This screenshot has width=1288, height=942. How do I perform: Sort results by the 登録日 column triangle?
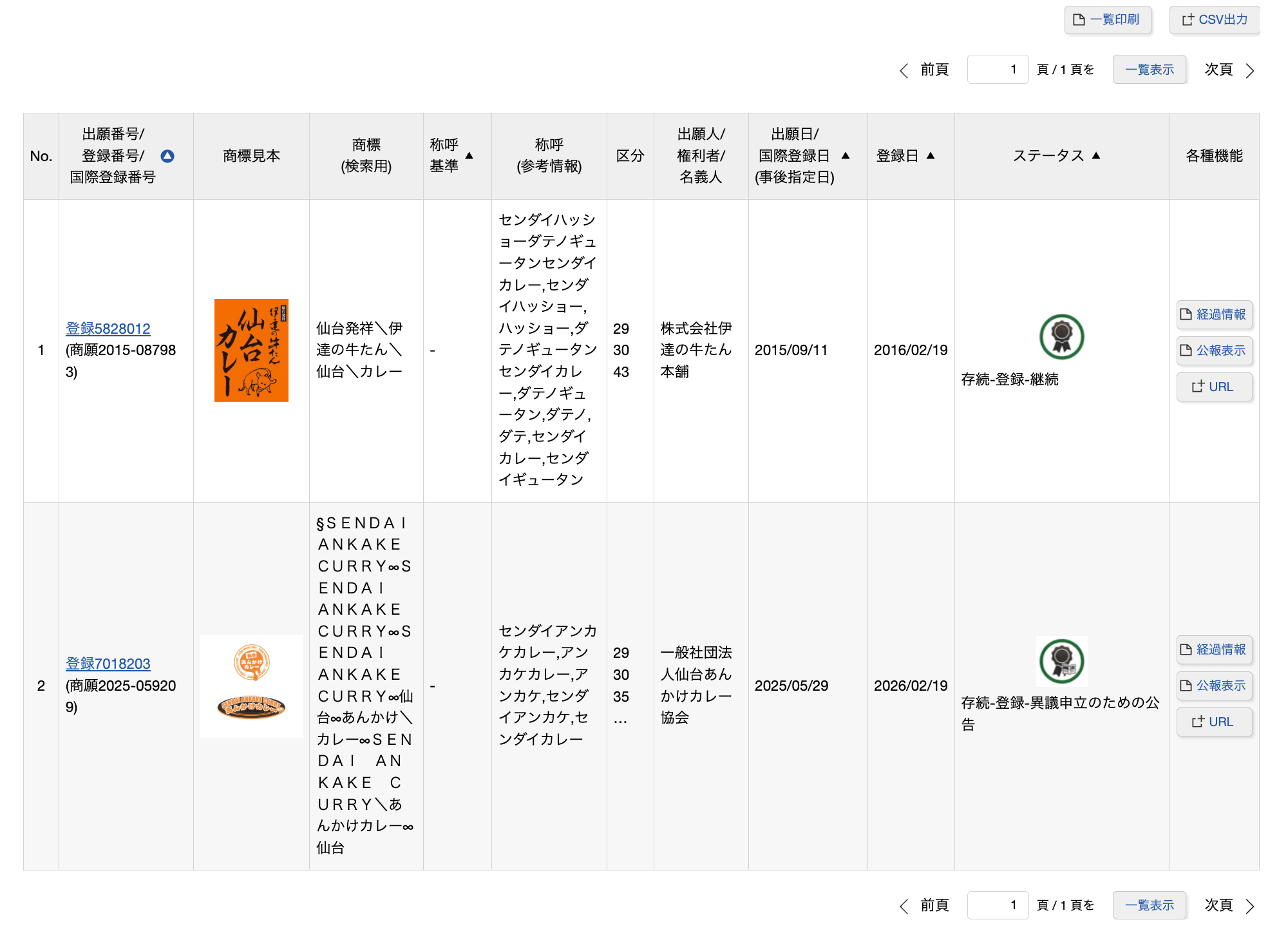pos(930,155)
